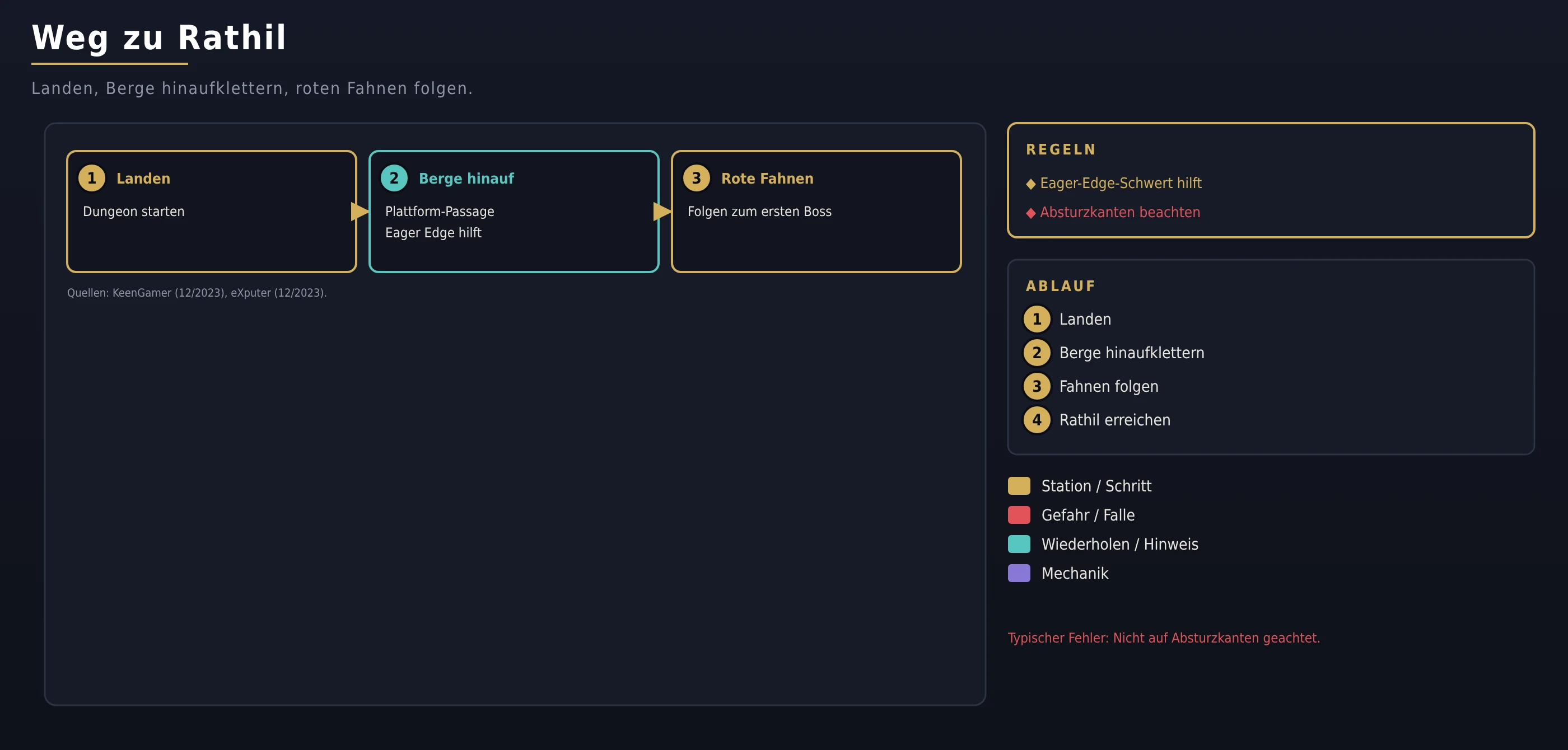Viewport: 1568px width, 750px height.
Task: Click the arrow pointing to Rote Fahnen card
Action: tap(662, 212)
